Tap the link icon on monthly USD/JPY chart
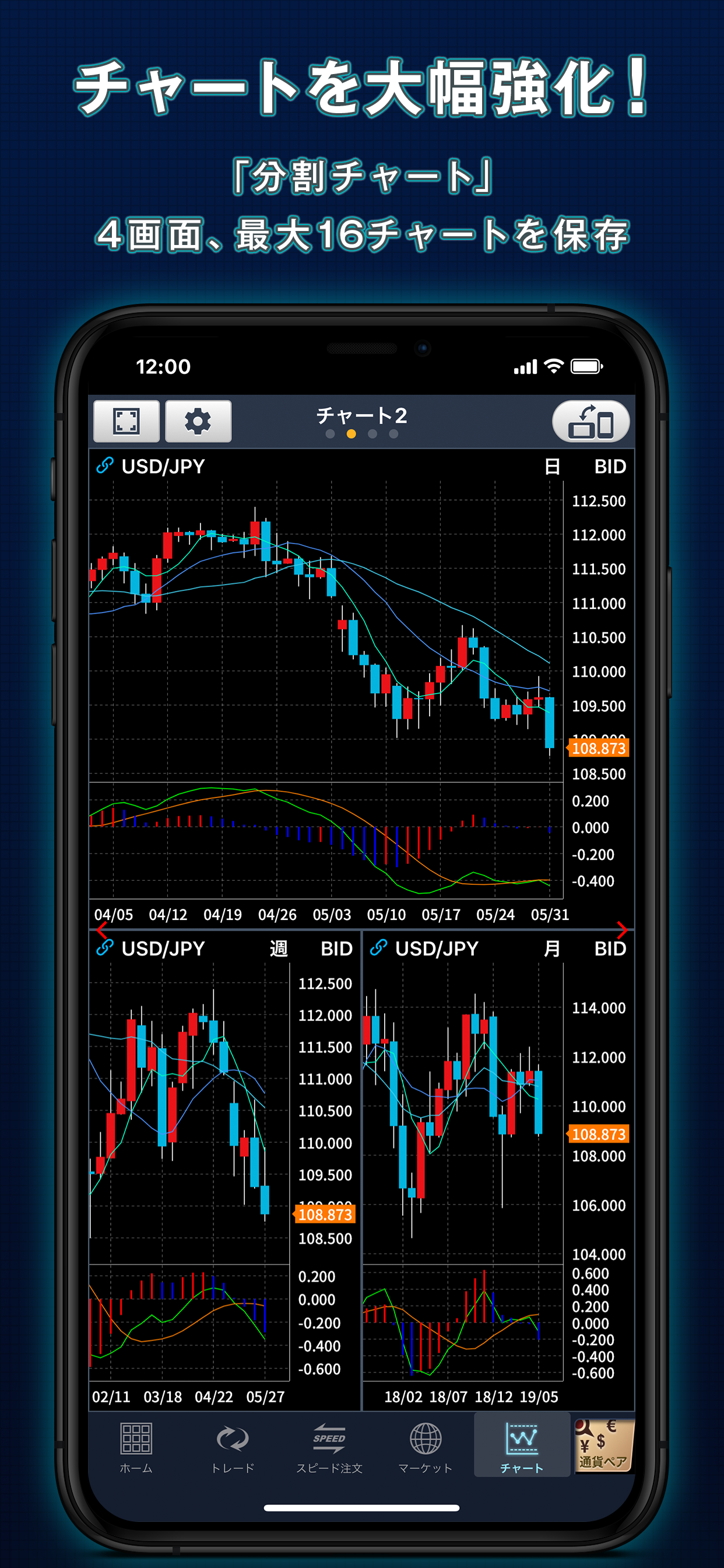This screenshot has height=1568, width=724. [378, 948]
